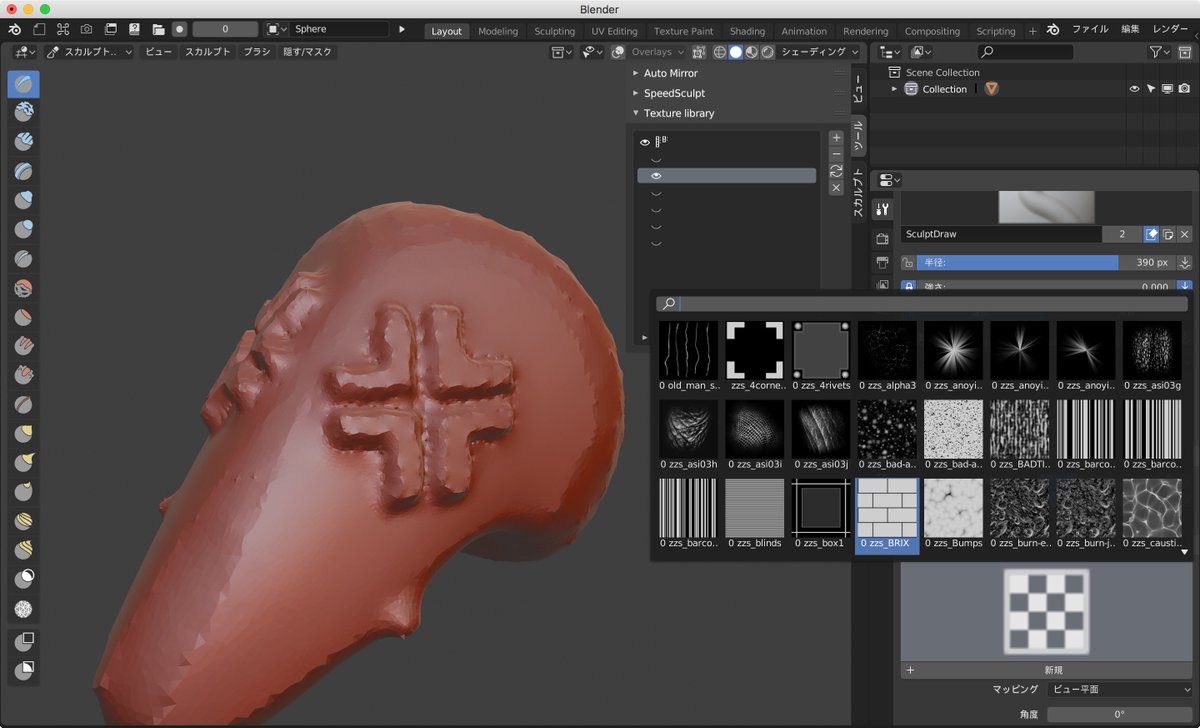
Task: Select the Clay Strips brush tool
Action: point(24,142)
